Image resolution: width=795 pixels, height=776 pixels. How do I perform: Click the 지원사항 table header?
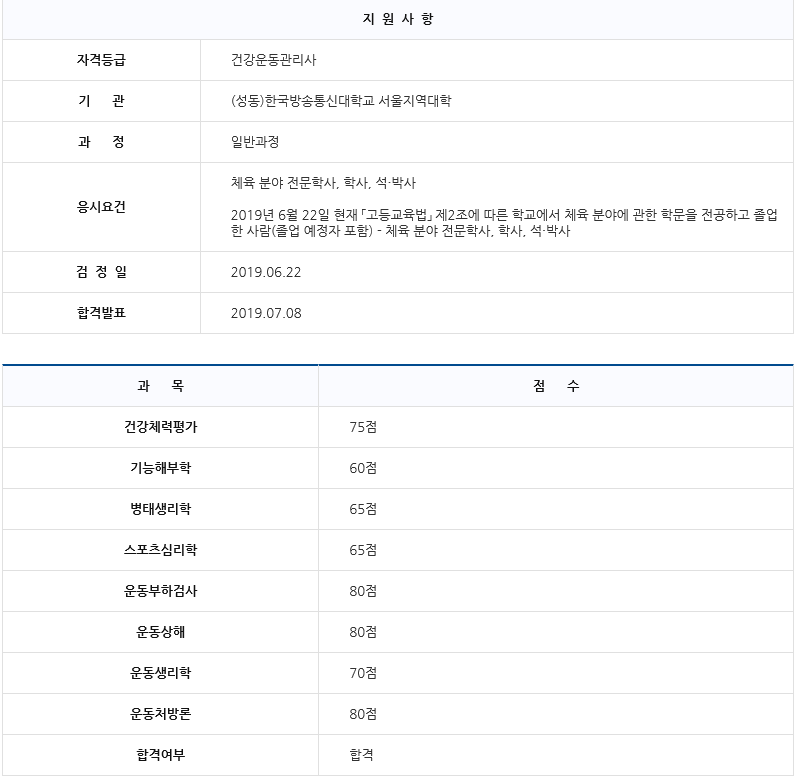[398, 19]
